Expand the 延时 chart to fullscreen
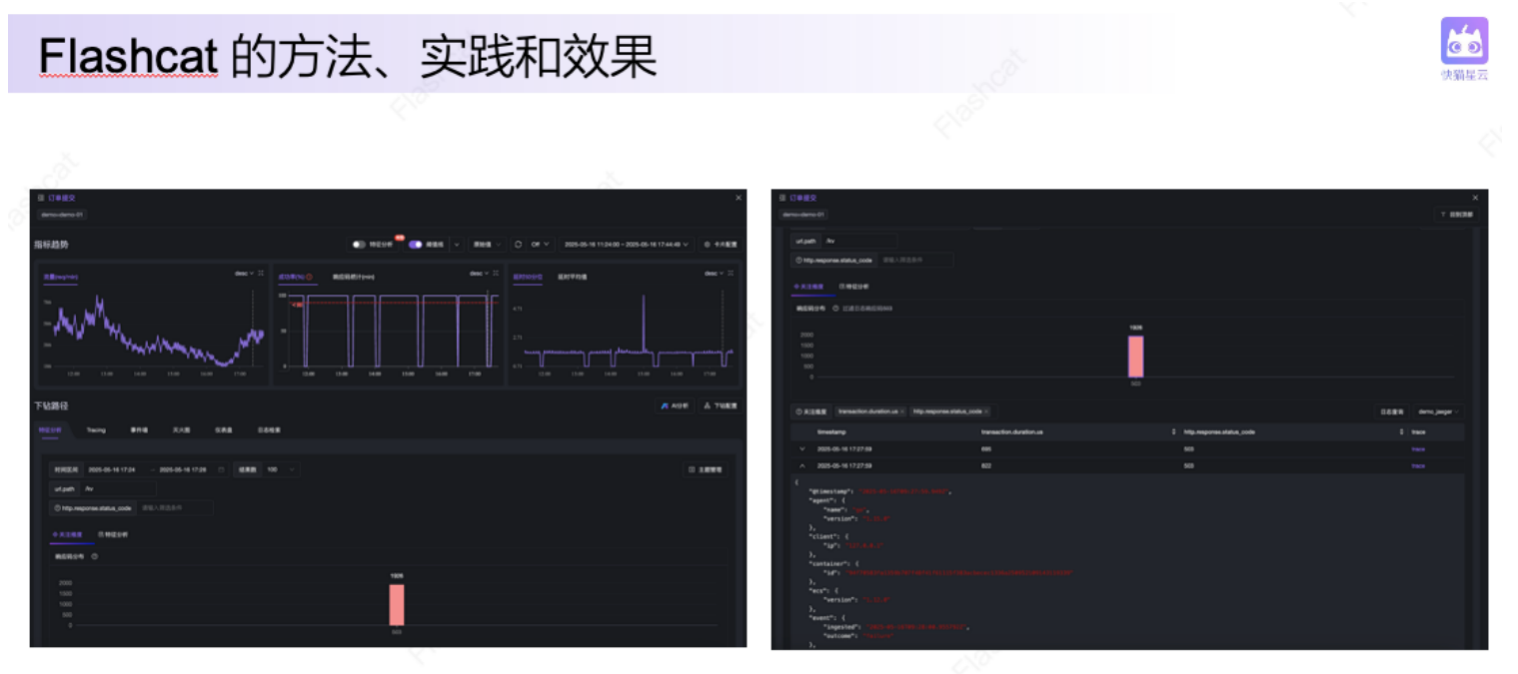This screenshot has height=674, width=1518. (731, 273)
